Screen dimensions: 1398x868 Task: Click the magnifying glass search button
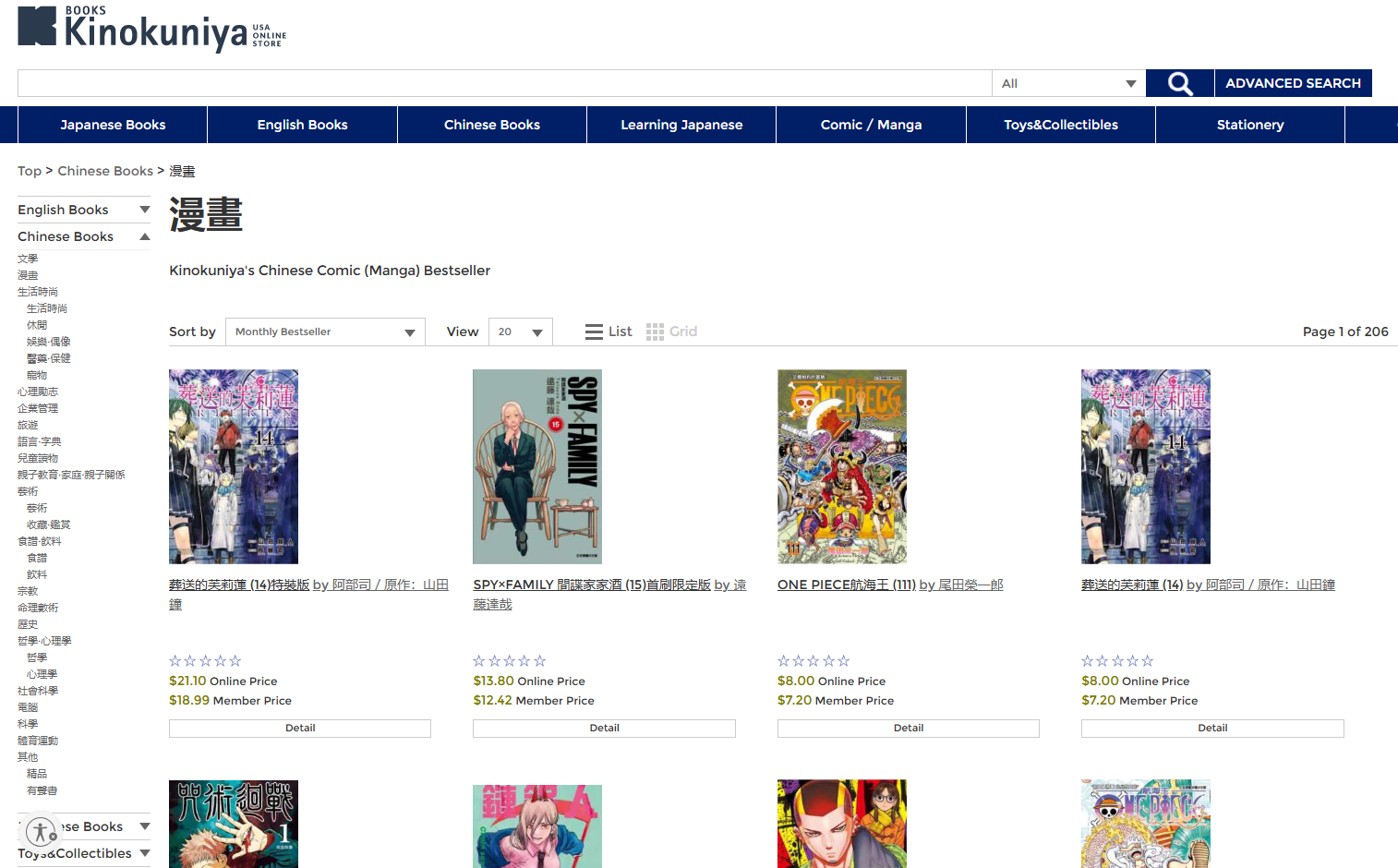pos(1179,83)
